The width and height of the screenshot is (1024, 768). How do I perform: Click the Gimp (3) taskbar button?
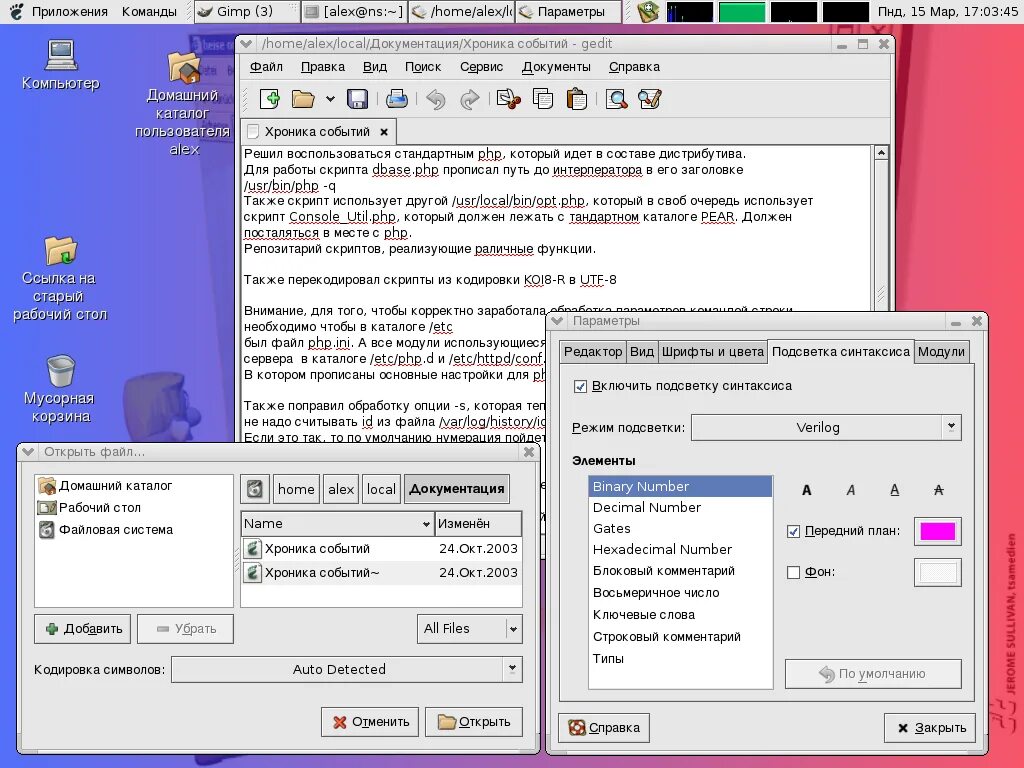[245, 12]
